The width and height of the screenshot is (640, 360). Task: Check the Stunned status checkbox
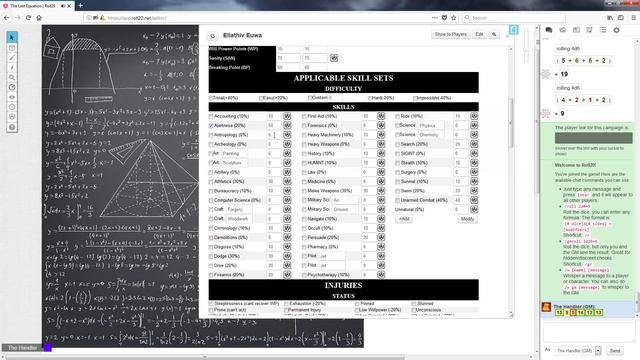point(414,304)
